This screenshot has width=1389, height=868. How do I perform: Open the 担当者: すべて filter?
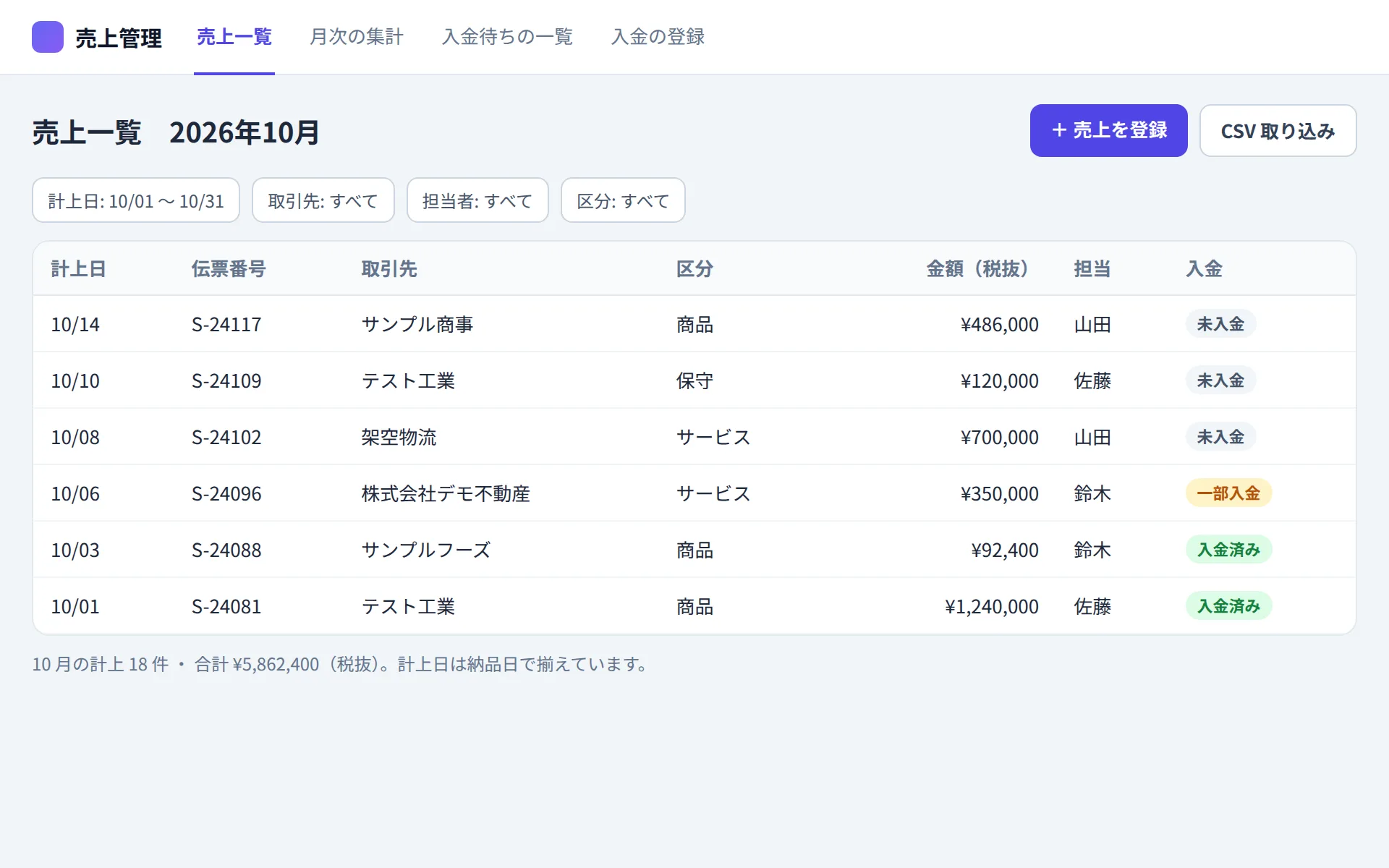477,200
